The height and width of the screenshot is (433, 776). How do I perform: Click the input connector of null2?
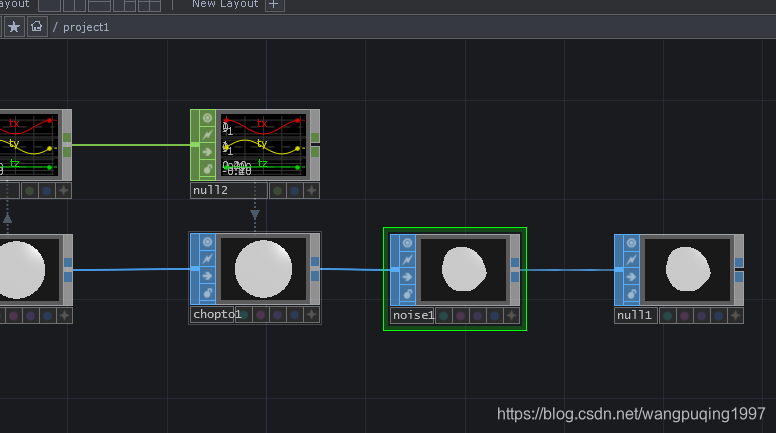click(x=195, y=144)
